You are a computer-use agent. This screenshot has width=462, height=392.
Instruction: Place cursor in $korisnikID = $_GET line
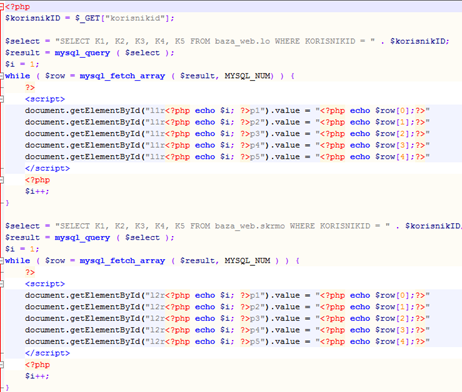tap(89, 18)
